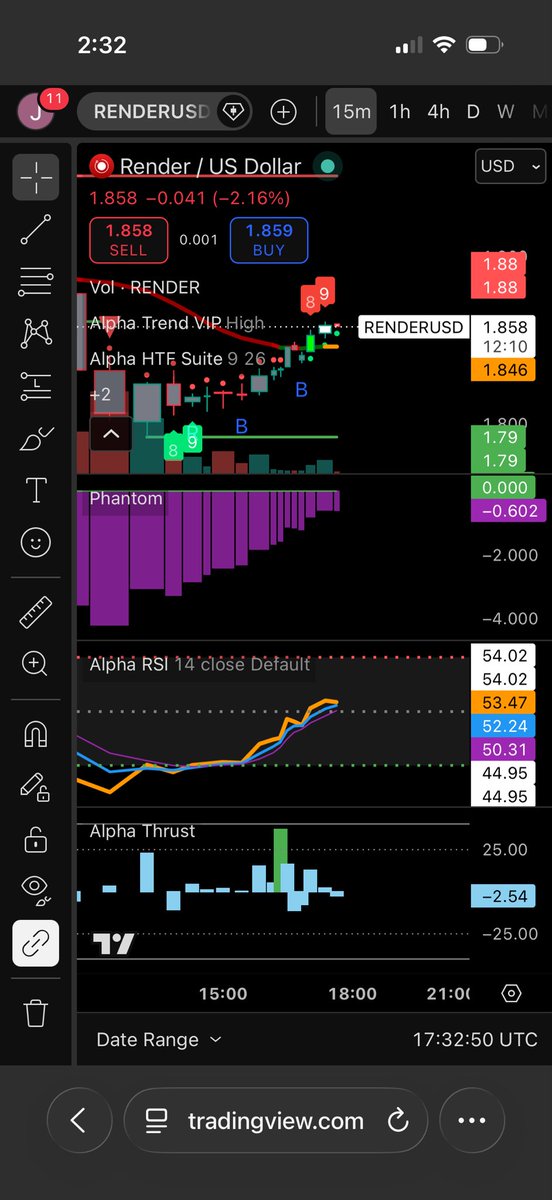Open the Fibonacci retracement tools
This screenshot has height=1200, width=552.
pyautogui.click(x=36, y=282)
